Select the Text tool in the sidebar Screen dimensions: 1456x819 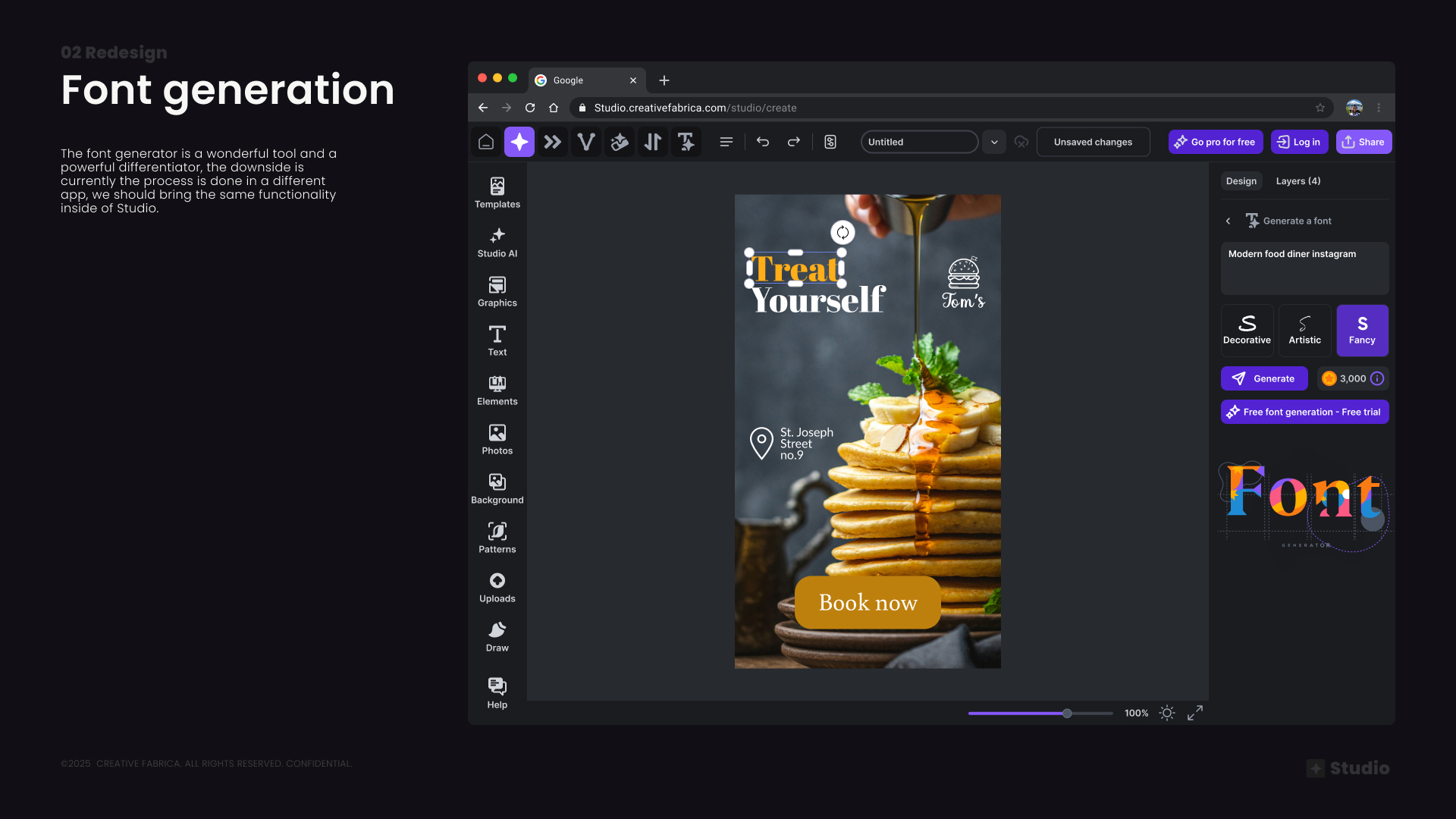(497, 340)
